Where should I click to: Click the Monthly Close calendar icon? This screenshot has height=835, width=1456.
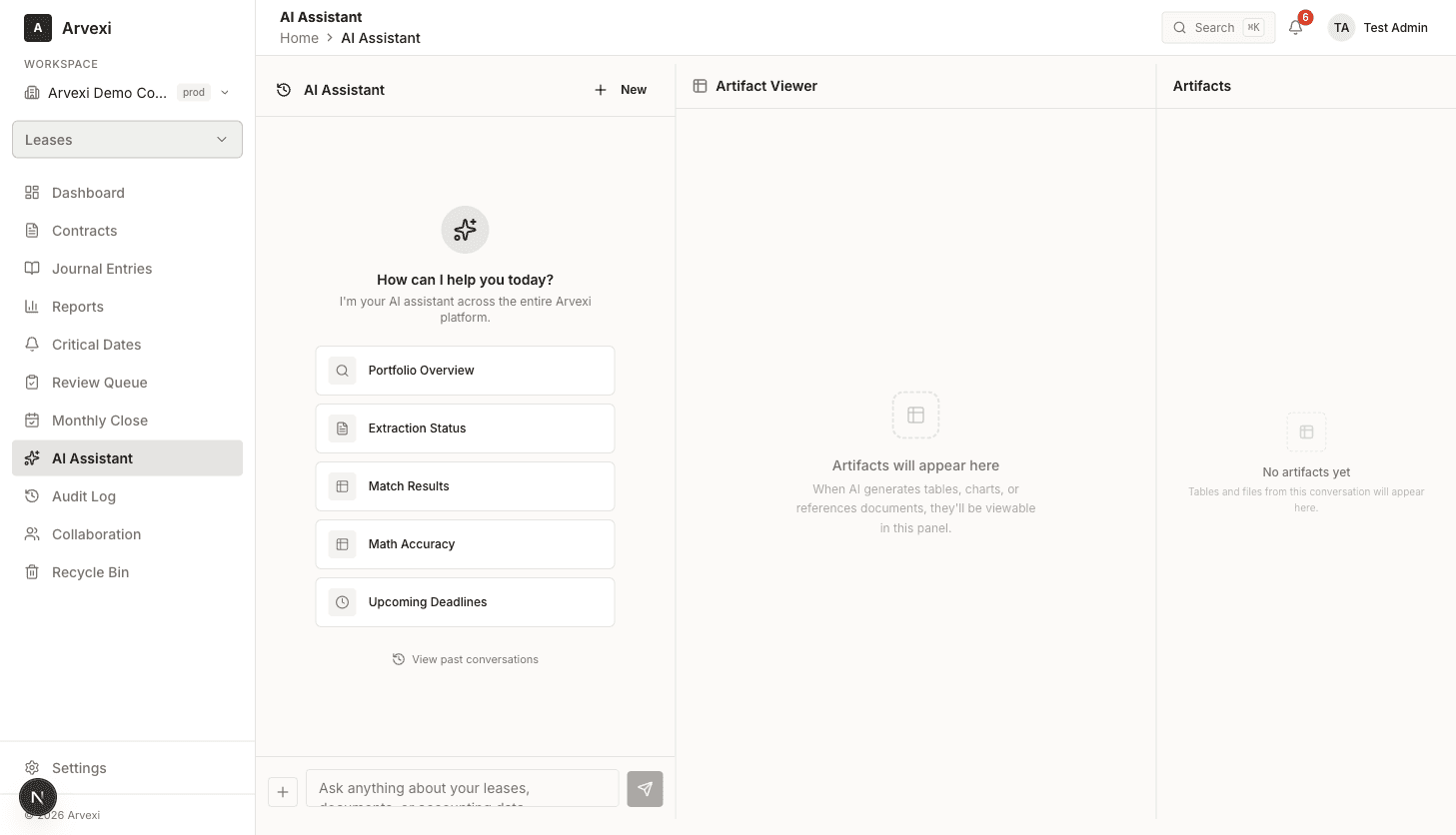click(x=33, y=419)
